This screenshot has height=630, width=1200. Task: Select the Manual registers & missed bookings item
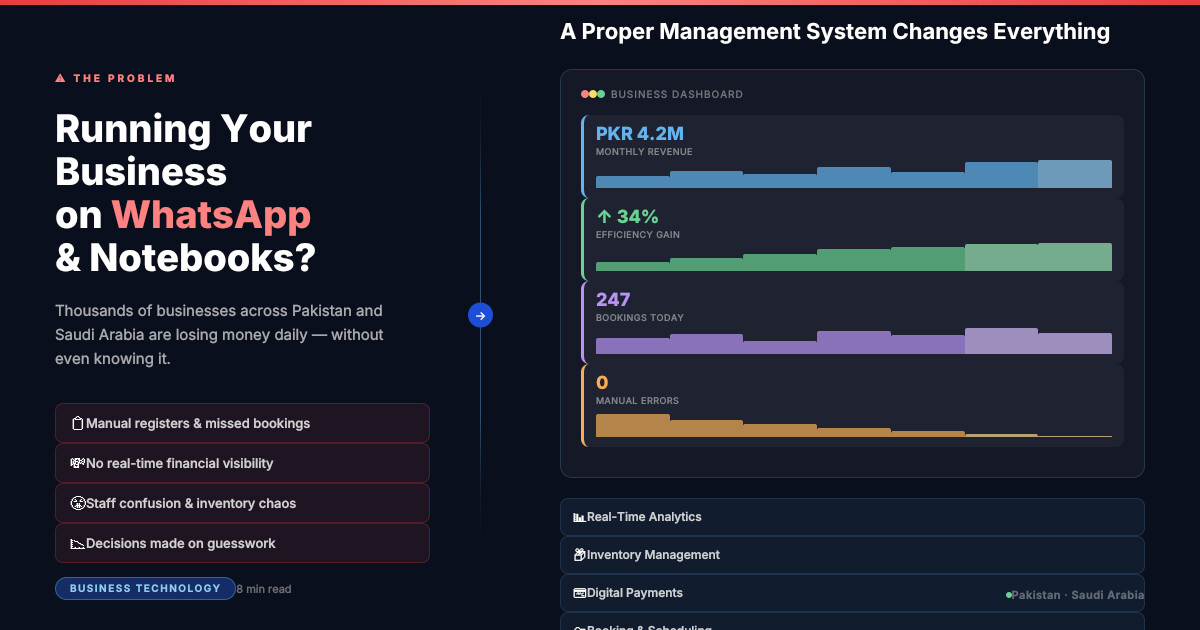click(x=242, y=423)
